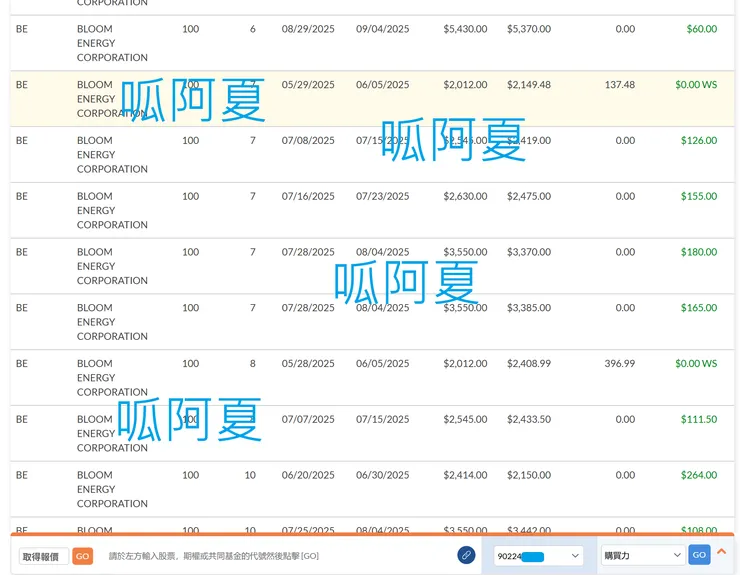Viewport: 740px width, 575px height.
Task: Click the $2,545.00 proceeds value
Action: [x=465, y=419]
